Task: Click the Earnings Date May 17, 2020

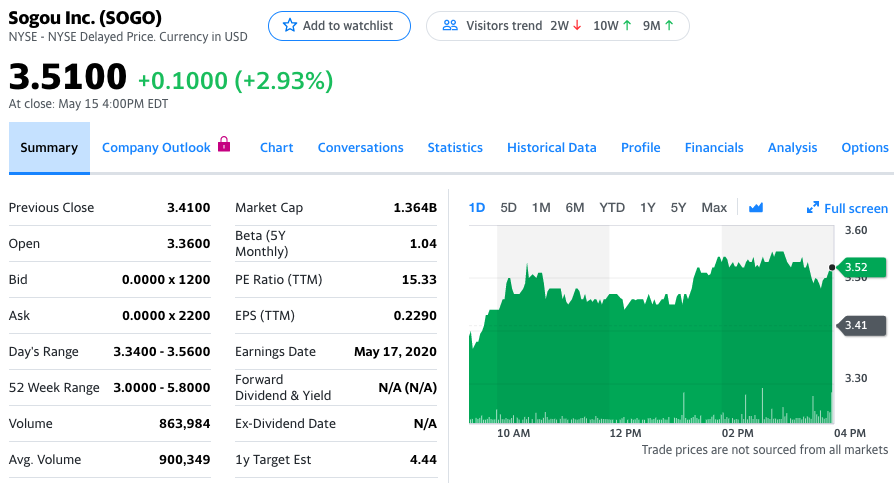Action: [395, 351]
